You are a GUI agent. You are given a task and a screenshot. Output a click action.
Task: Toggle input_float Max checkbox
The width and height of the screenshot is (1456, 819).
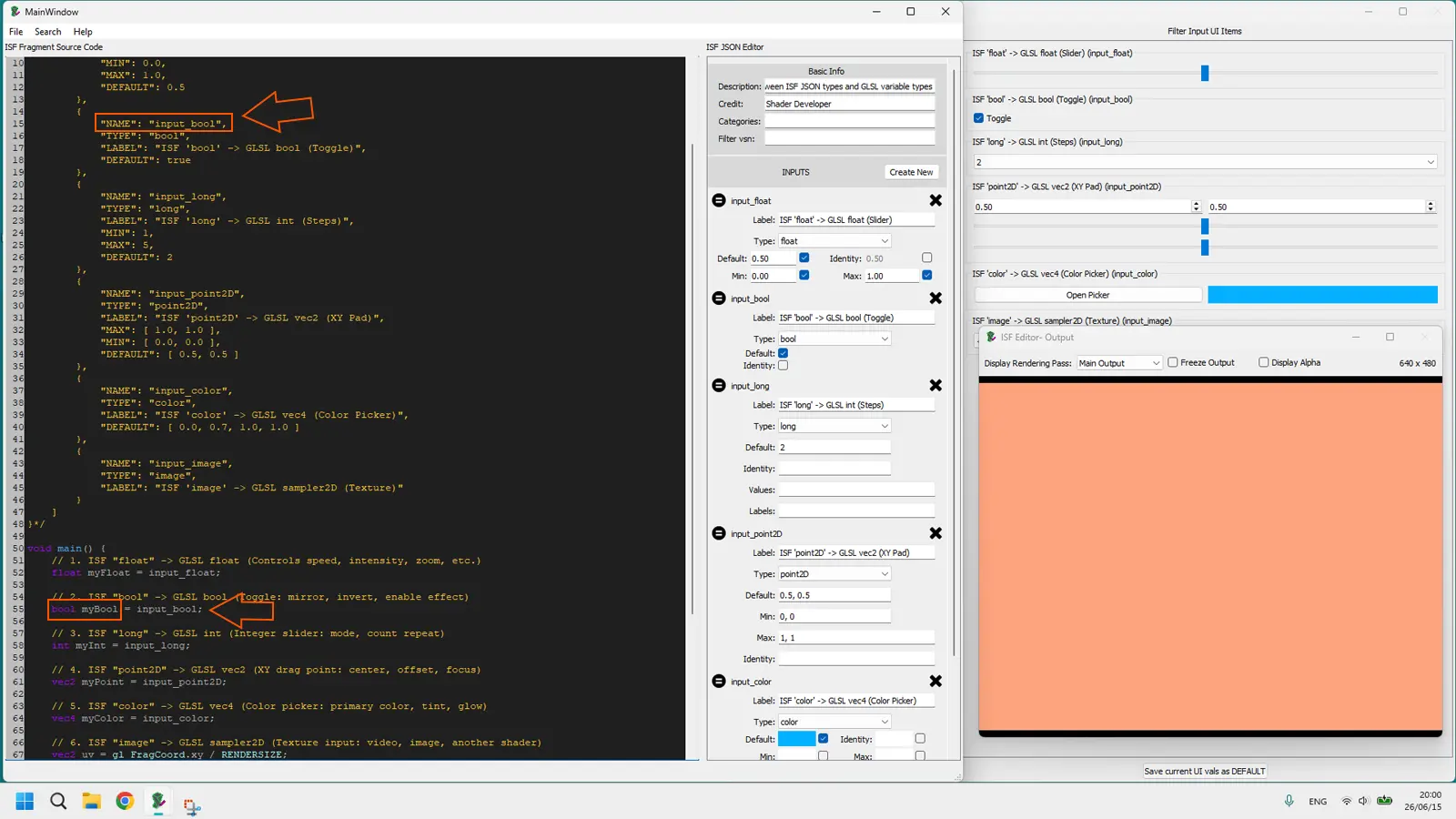pyautogui.click(x=927, y=275)
